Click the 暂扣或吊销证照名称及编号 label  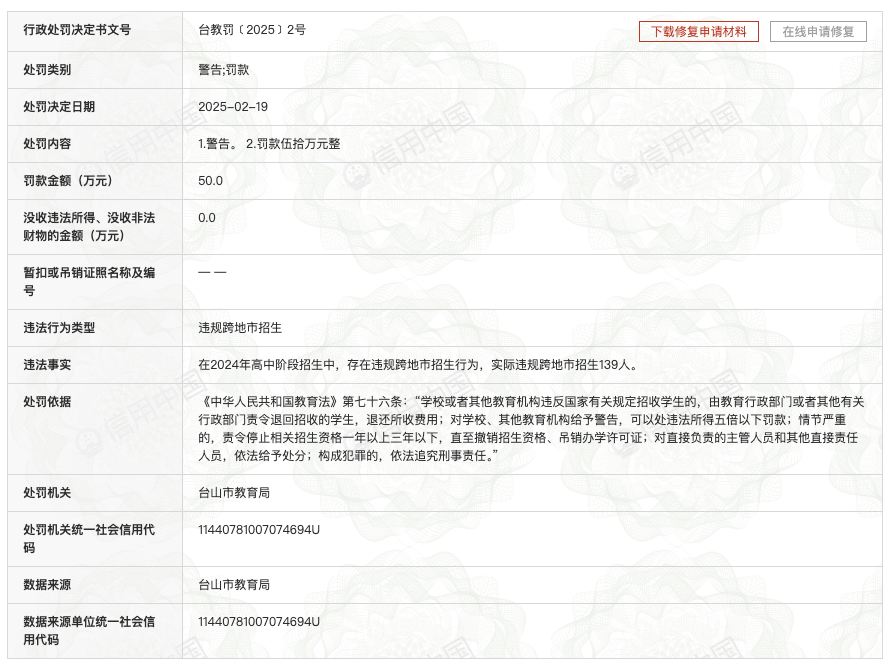click(x=89, y=282)
